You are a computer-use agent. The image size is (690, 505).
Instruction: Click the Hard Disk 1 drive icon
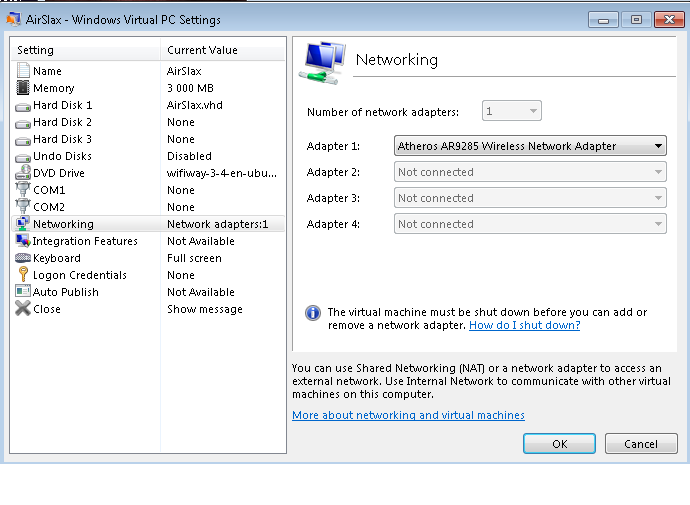coord(23,106)
